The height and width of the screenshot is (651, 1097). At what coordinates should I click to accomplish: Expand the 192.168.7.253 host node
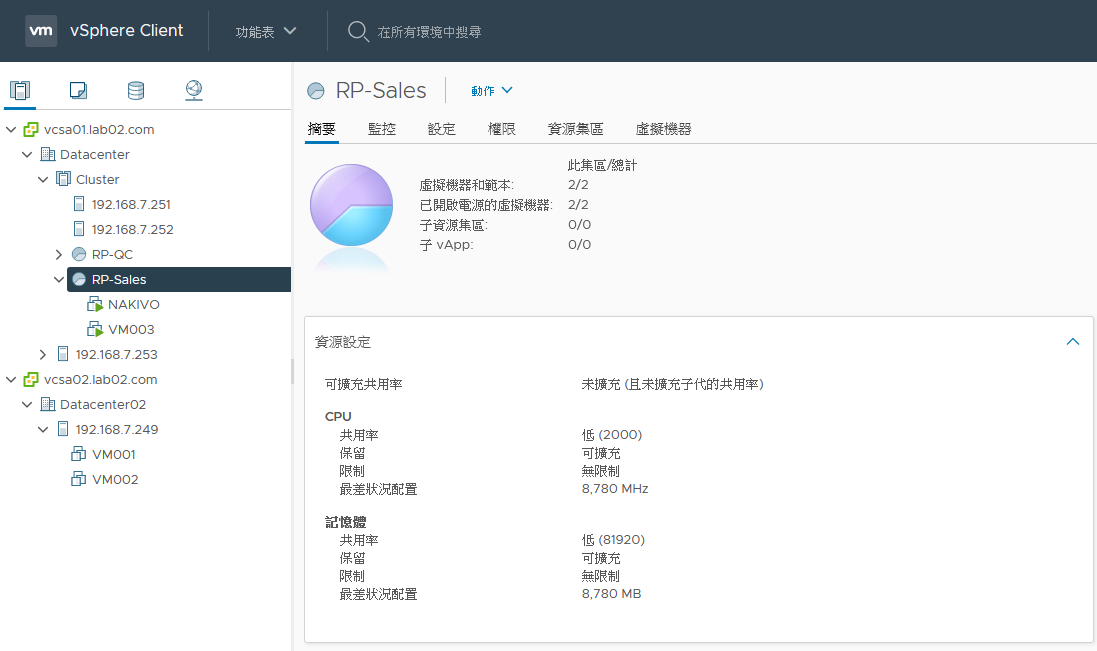point(43,355)
